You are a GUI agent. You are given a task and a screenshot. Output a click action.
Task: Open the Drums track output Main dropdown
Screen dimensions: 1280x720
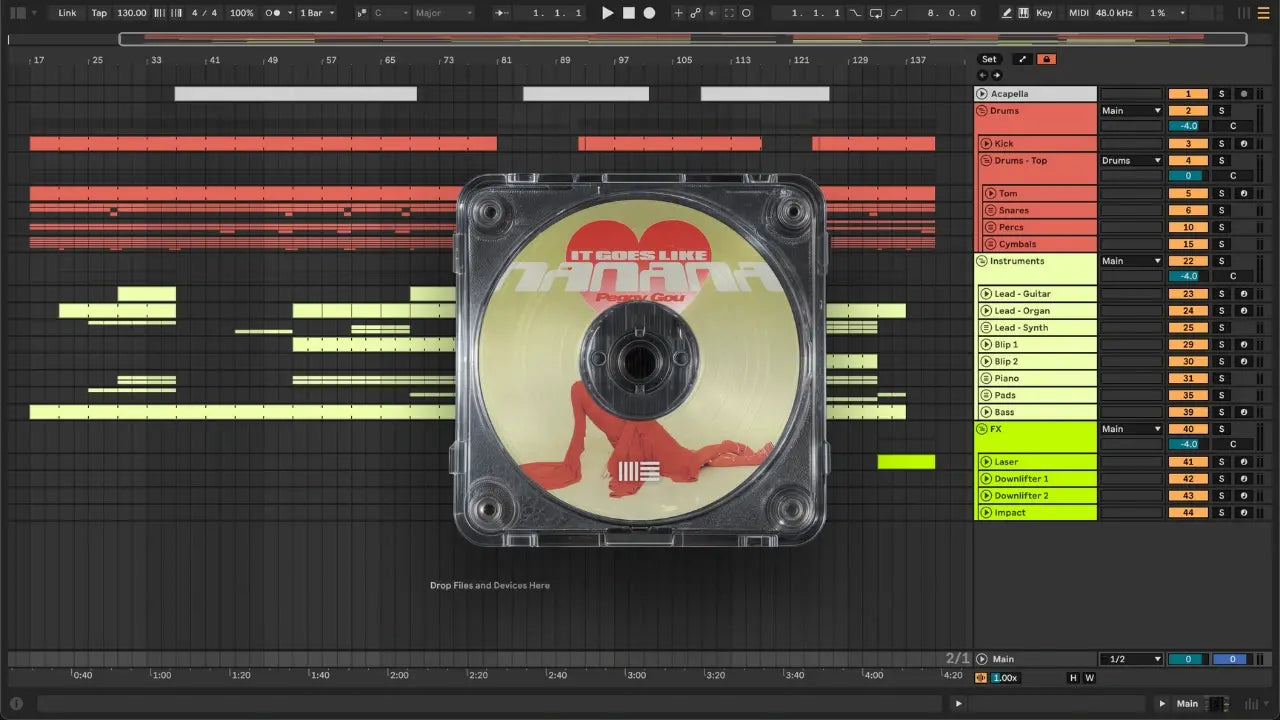[x=1131, y=111]
